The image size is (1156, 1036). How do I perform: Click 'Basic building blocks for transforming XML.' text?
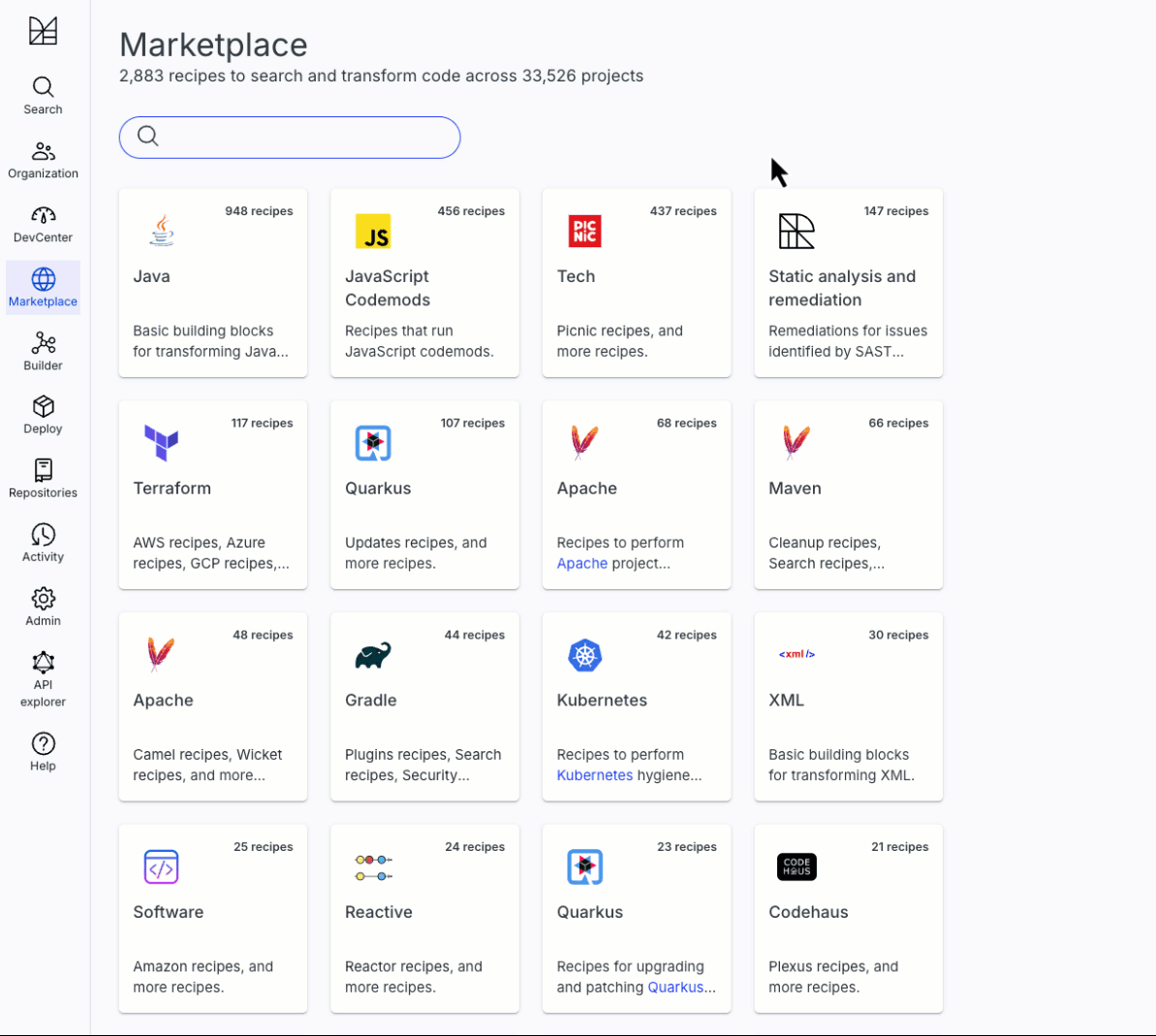click(x=840, y=765)
